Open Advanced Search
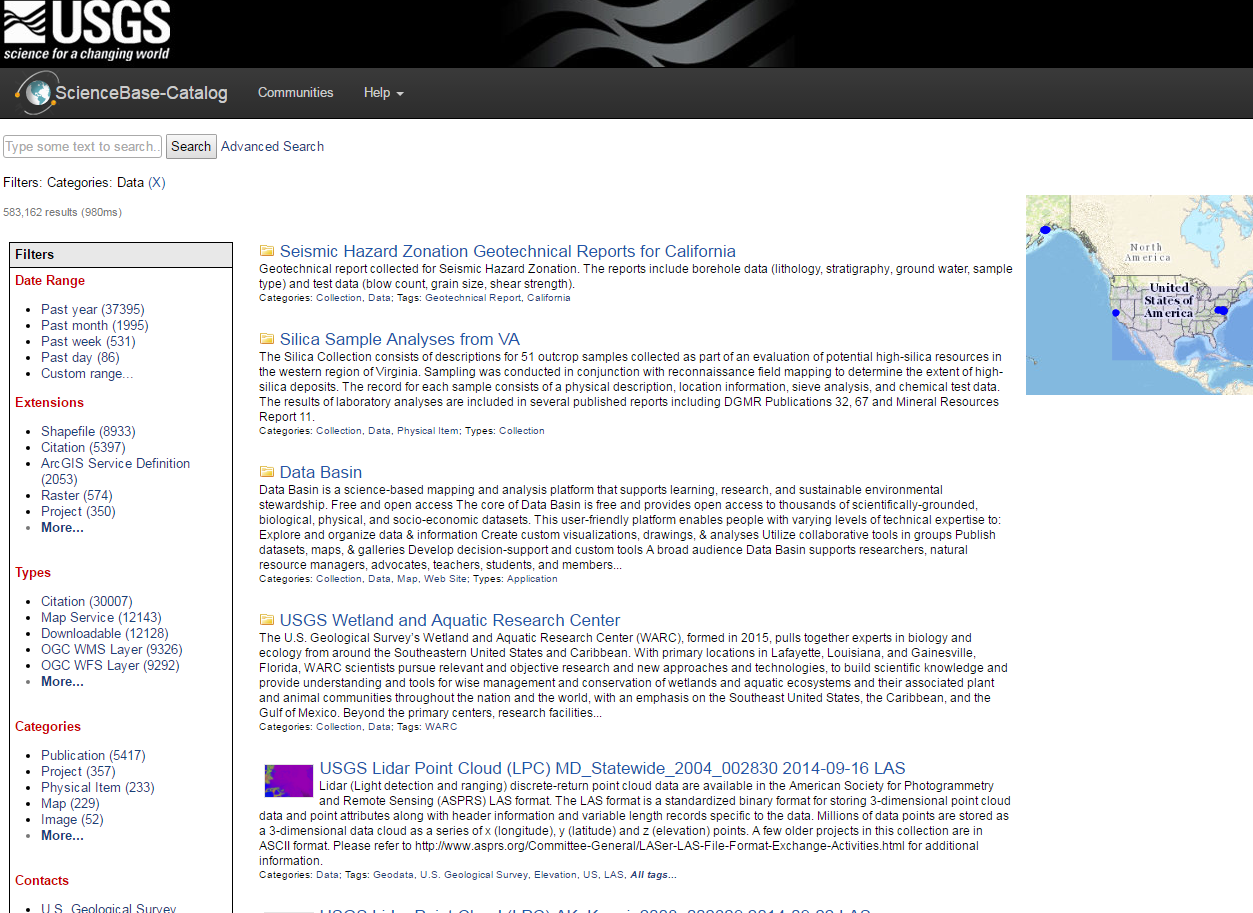The image size is (1253, 913). (272, 146)
